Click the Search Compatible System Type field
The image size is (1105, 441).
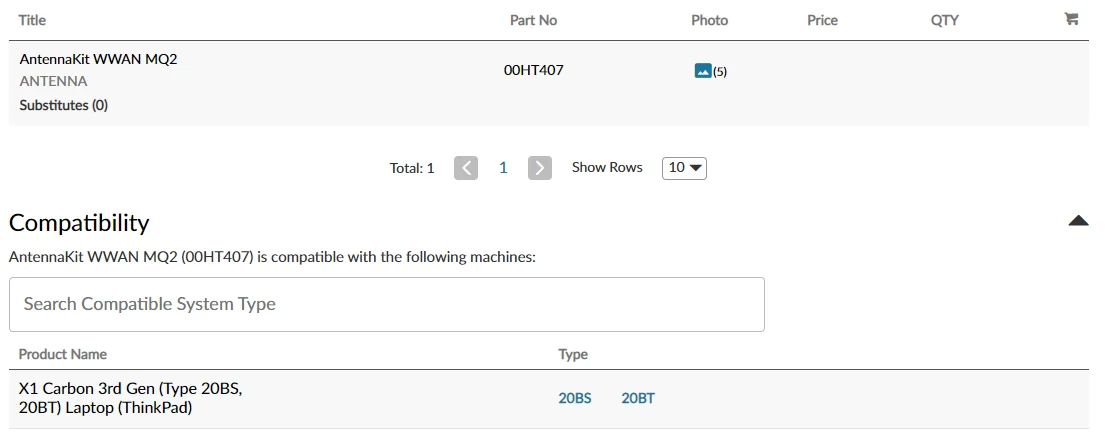386,304
